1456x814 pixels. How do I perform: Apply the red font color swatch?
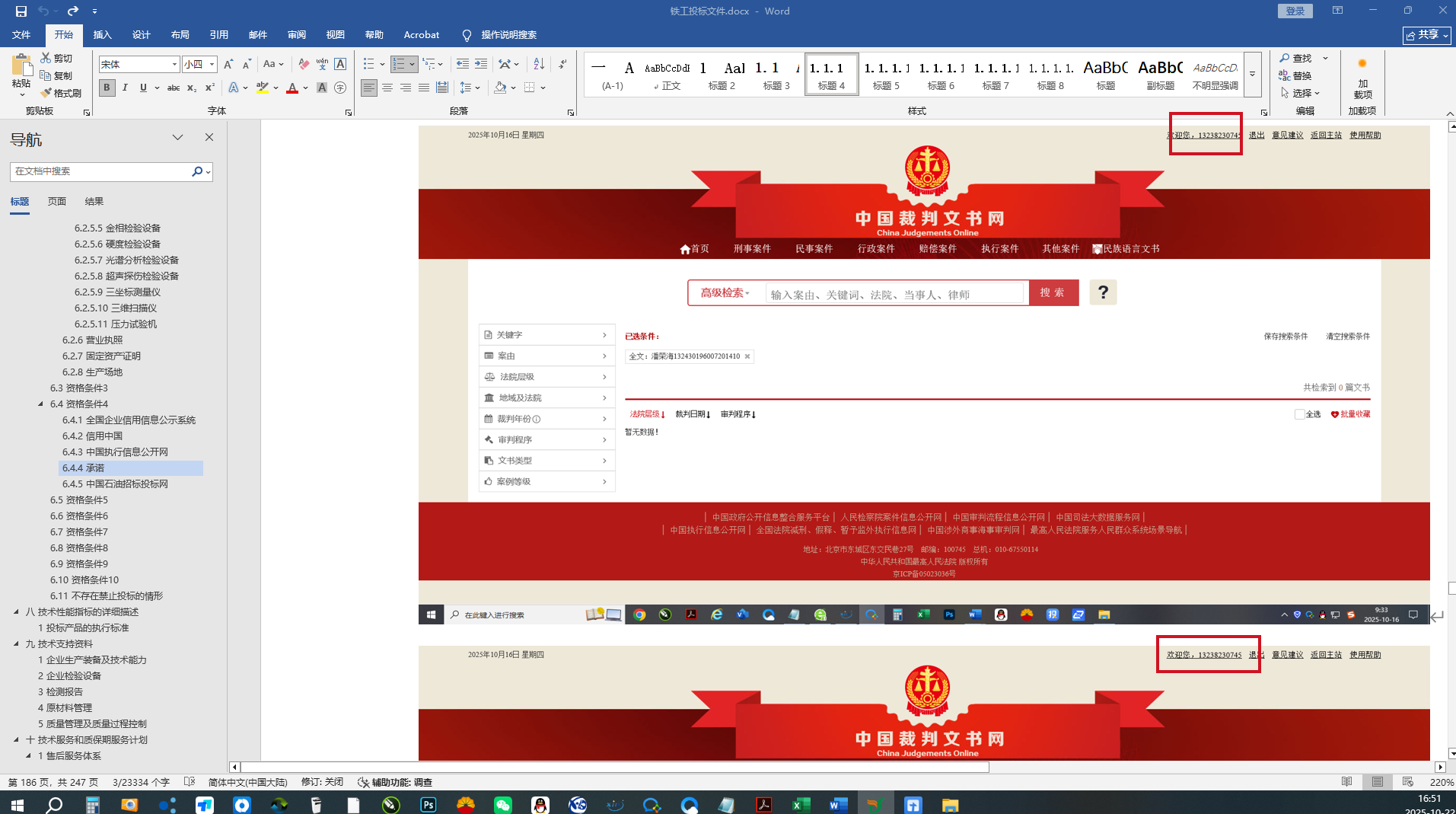[292, 88]
